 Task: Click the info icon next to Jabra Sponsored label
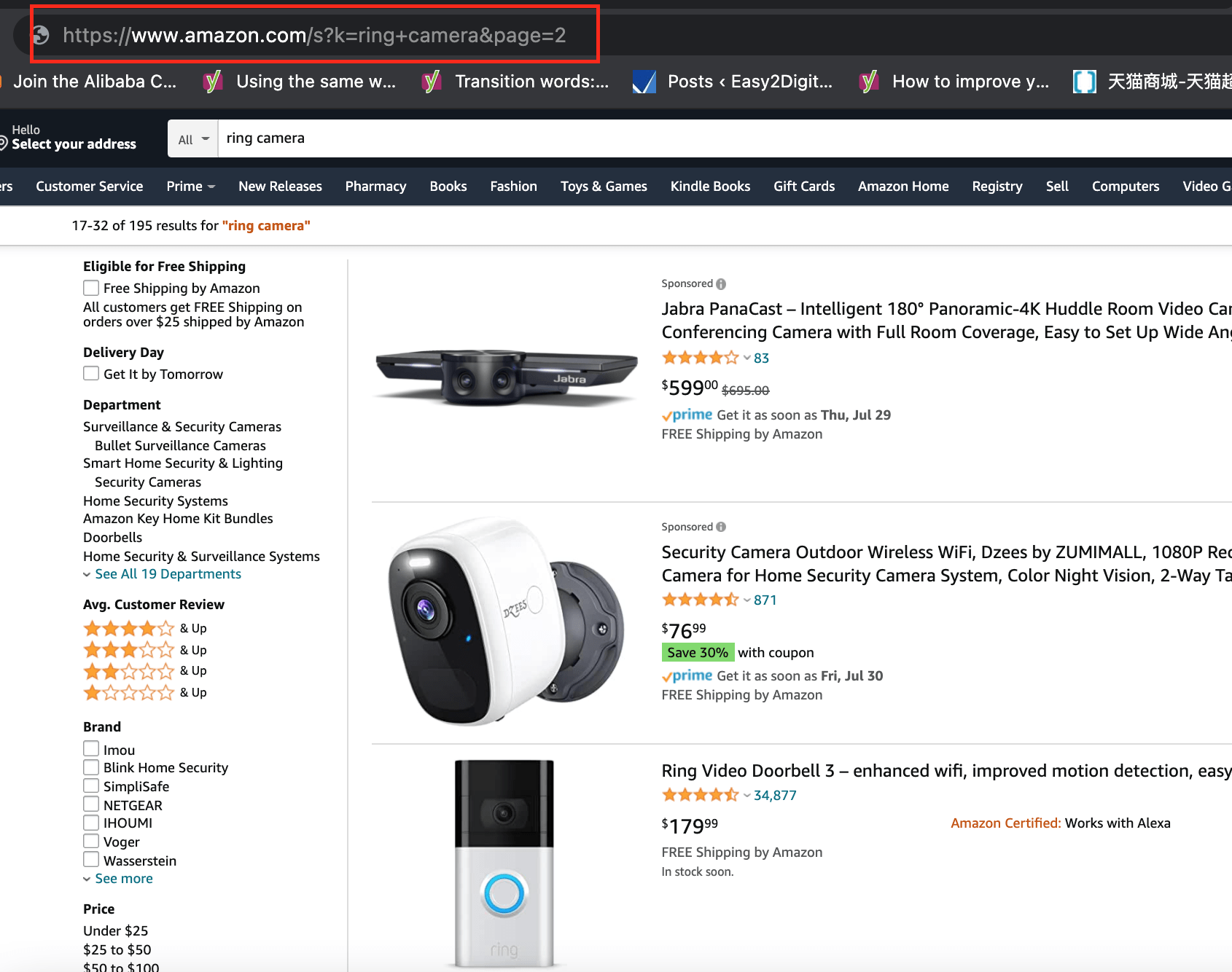point(721,284)
